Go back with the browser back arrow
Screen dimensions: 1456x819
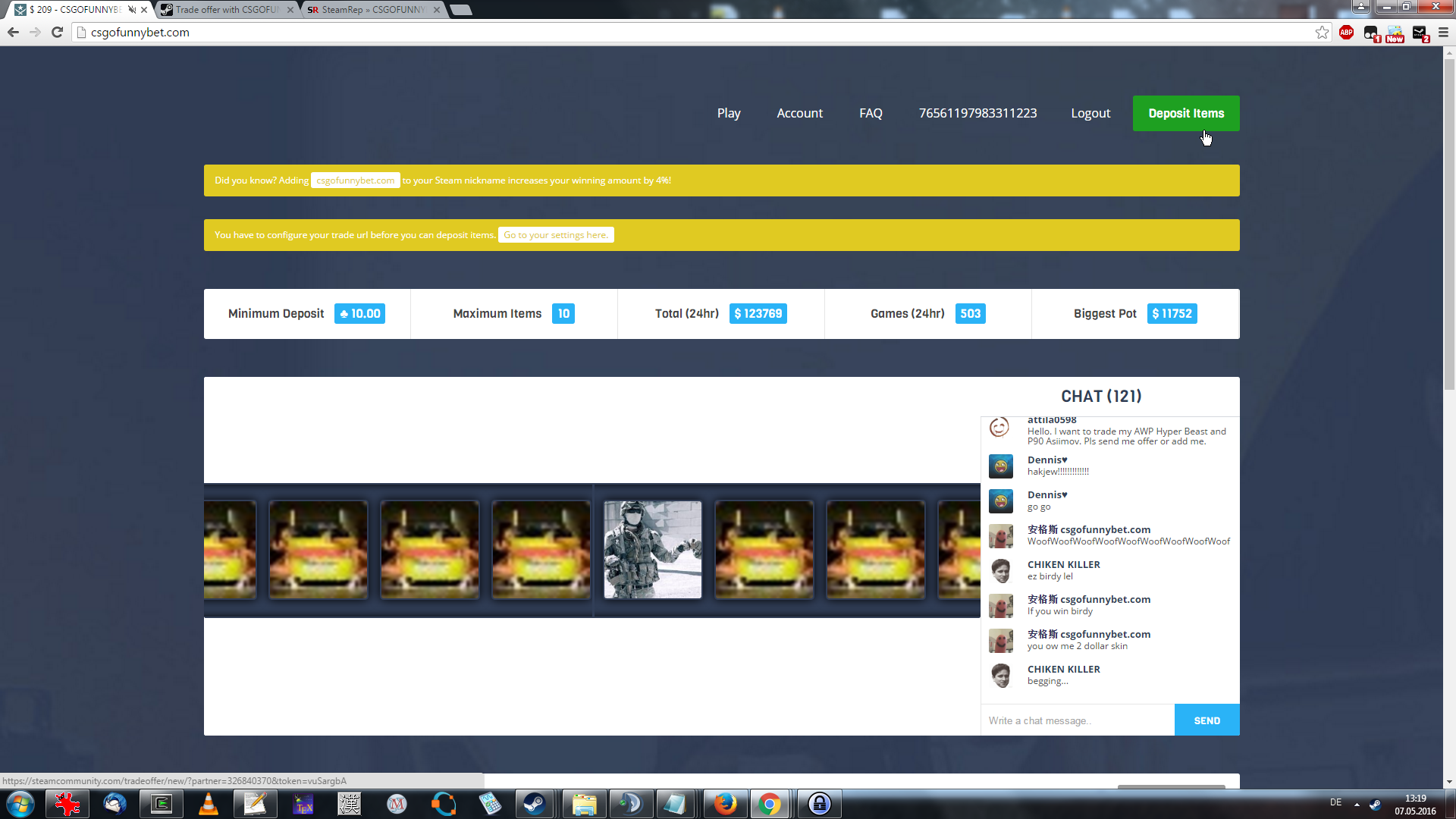pyautogui.click(x=13, y=33)
